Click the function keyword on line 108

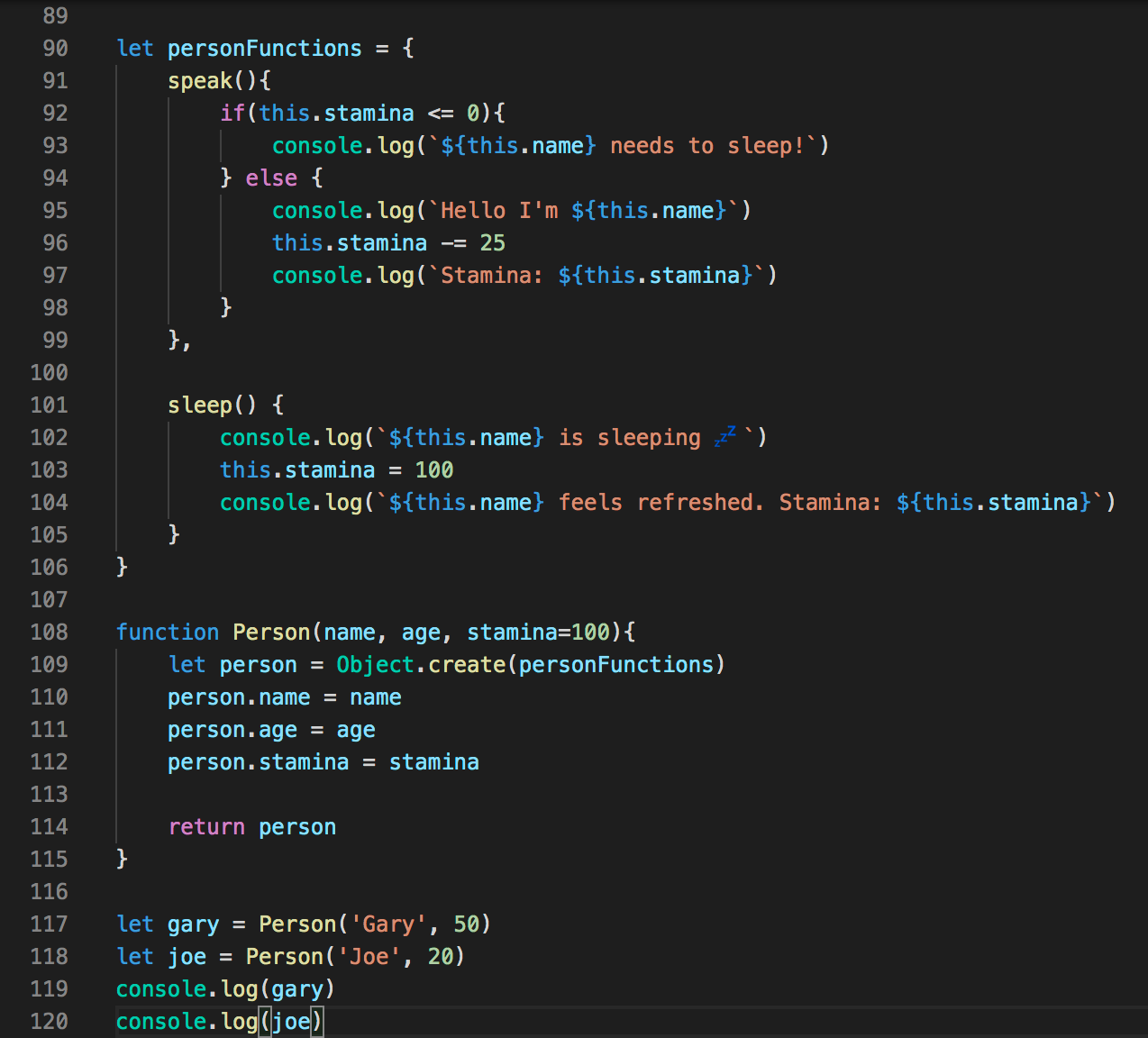(x=168, y=632)
